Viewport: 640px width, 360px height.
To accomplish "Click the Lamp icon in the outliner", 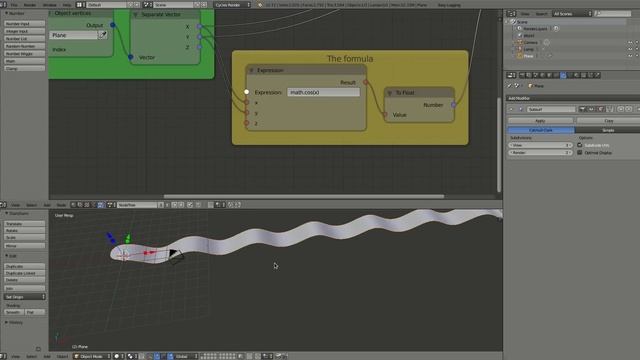I will [x=520, y=49].
